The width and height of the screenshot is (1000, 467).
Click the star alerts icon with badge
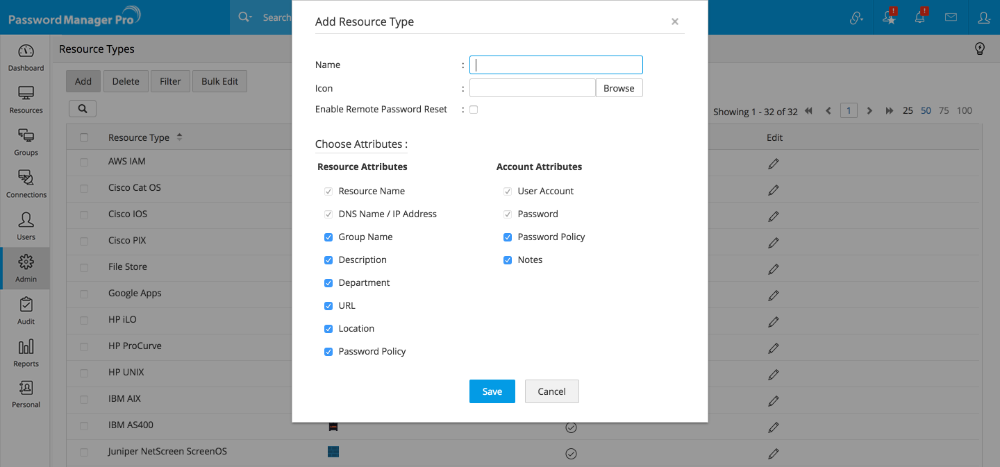tap(890, 17)
